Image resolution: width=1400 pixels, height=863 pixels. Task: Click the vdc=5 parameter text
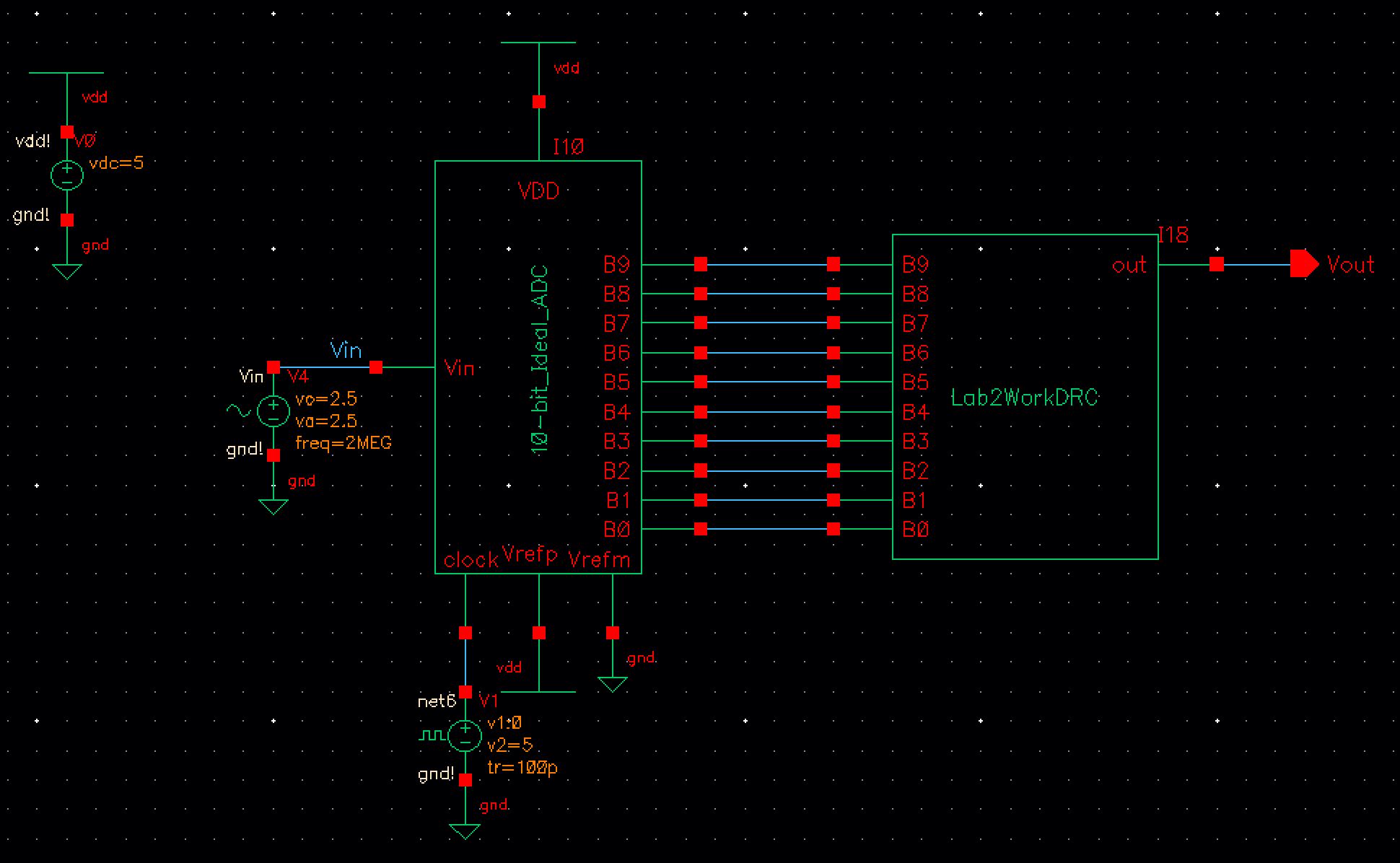[116, 163]
